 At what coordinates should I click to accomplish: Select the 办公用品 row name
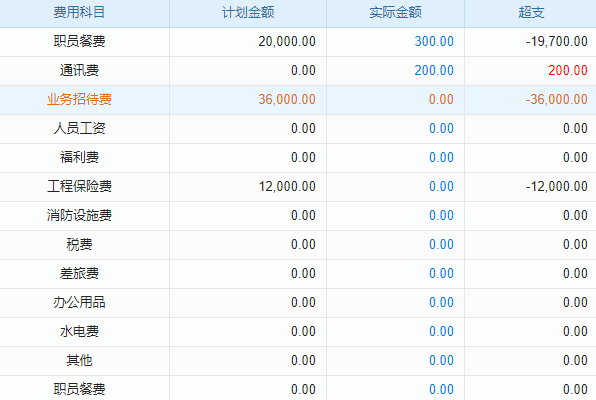79,302
